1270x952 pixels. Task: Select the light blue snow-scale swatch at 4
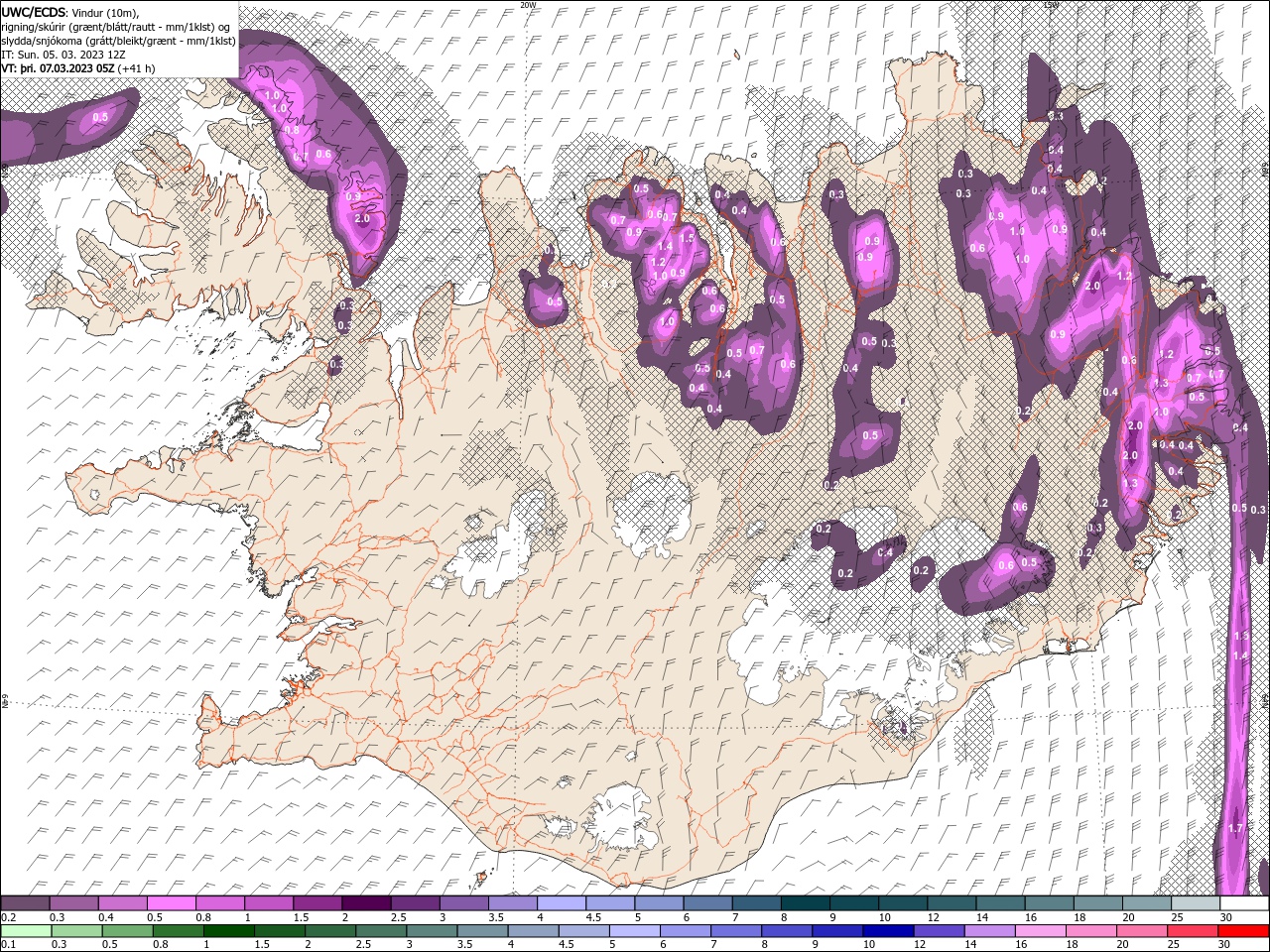pos(561,903)
